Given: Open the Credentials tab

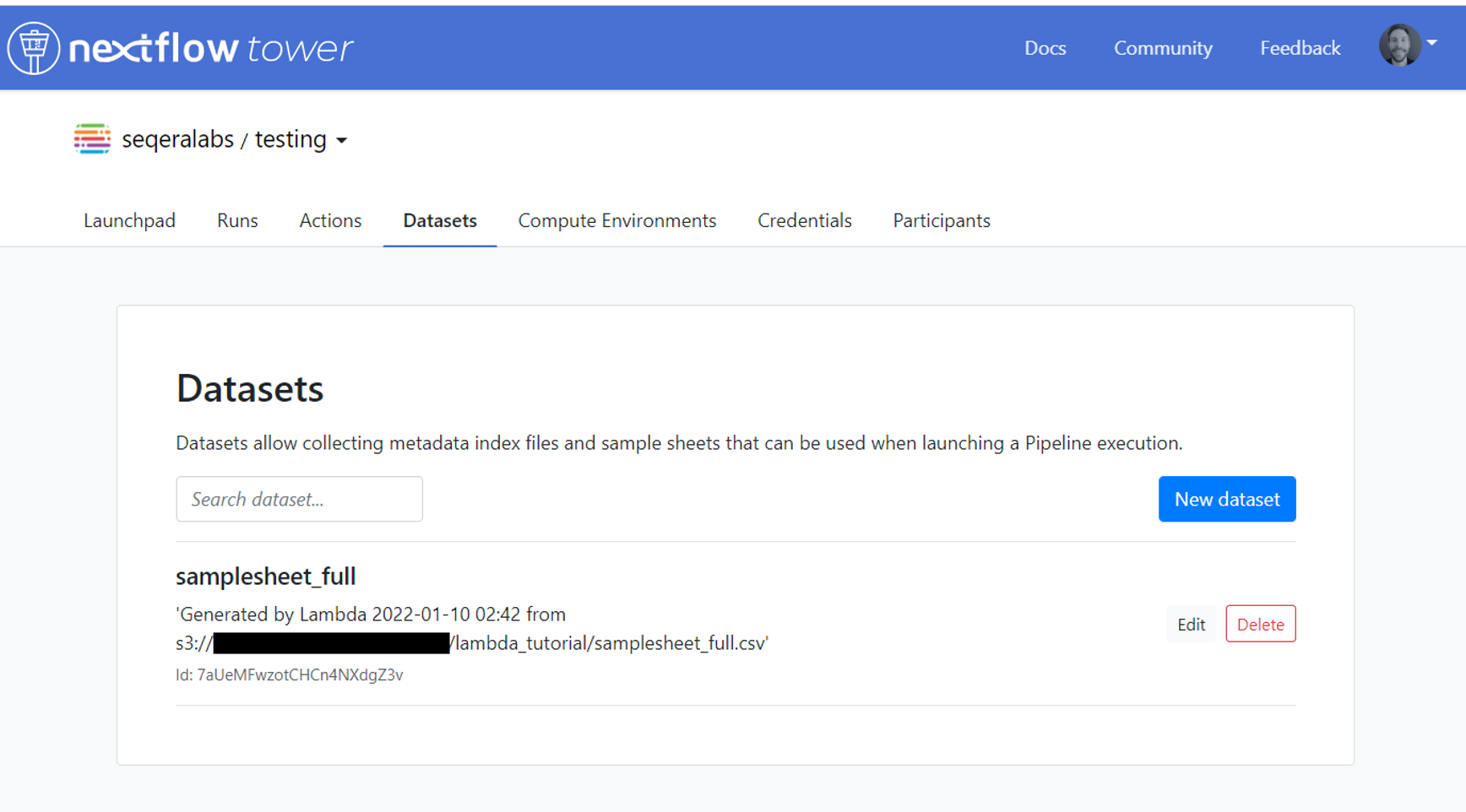Looking at the screenshot, I should tap(804, 220).
